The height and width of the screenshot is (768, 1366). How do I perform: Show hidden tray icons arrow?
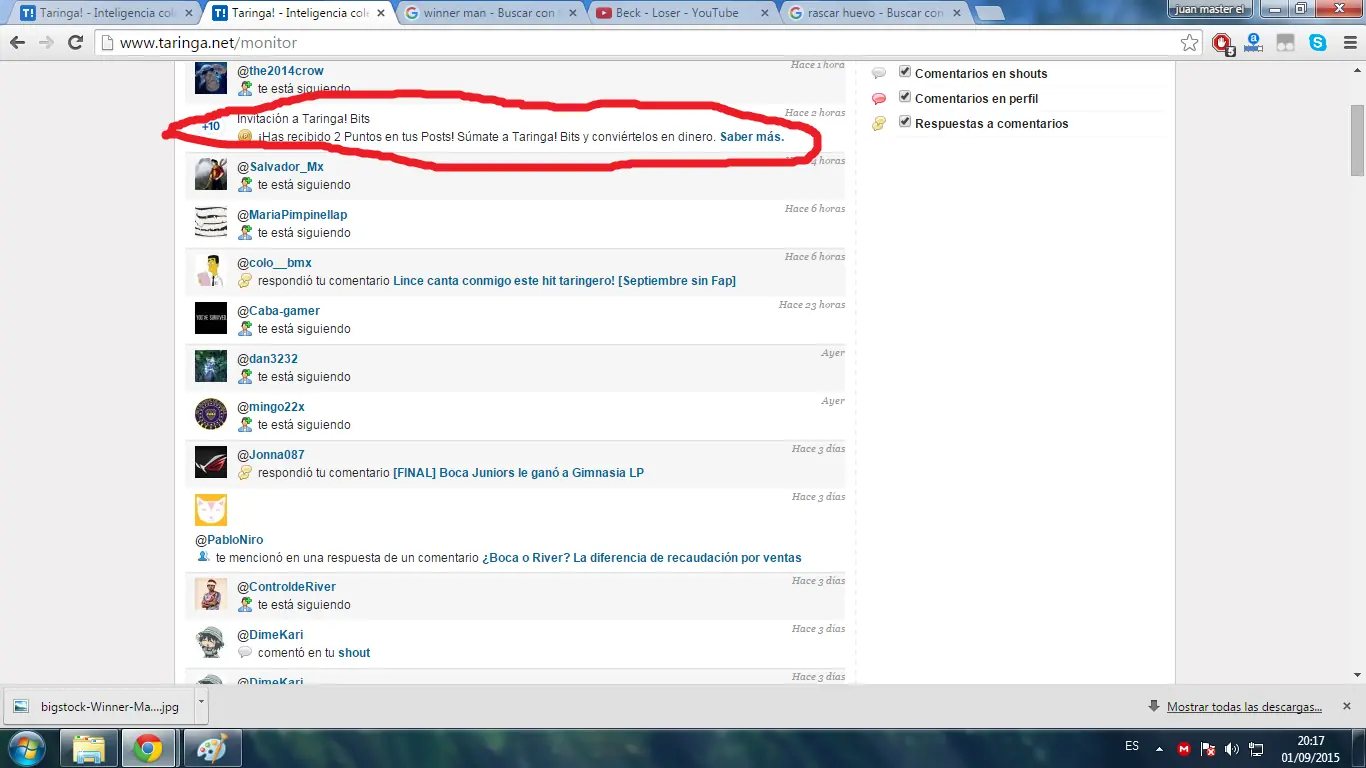[x=1160, y=748]
